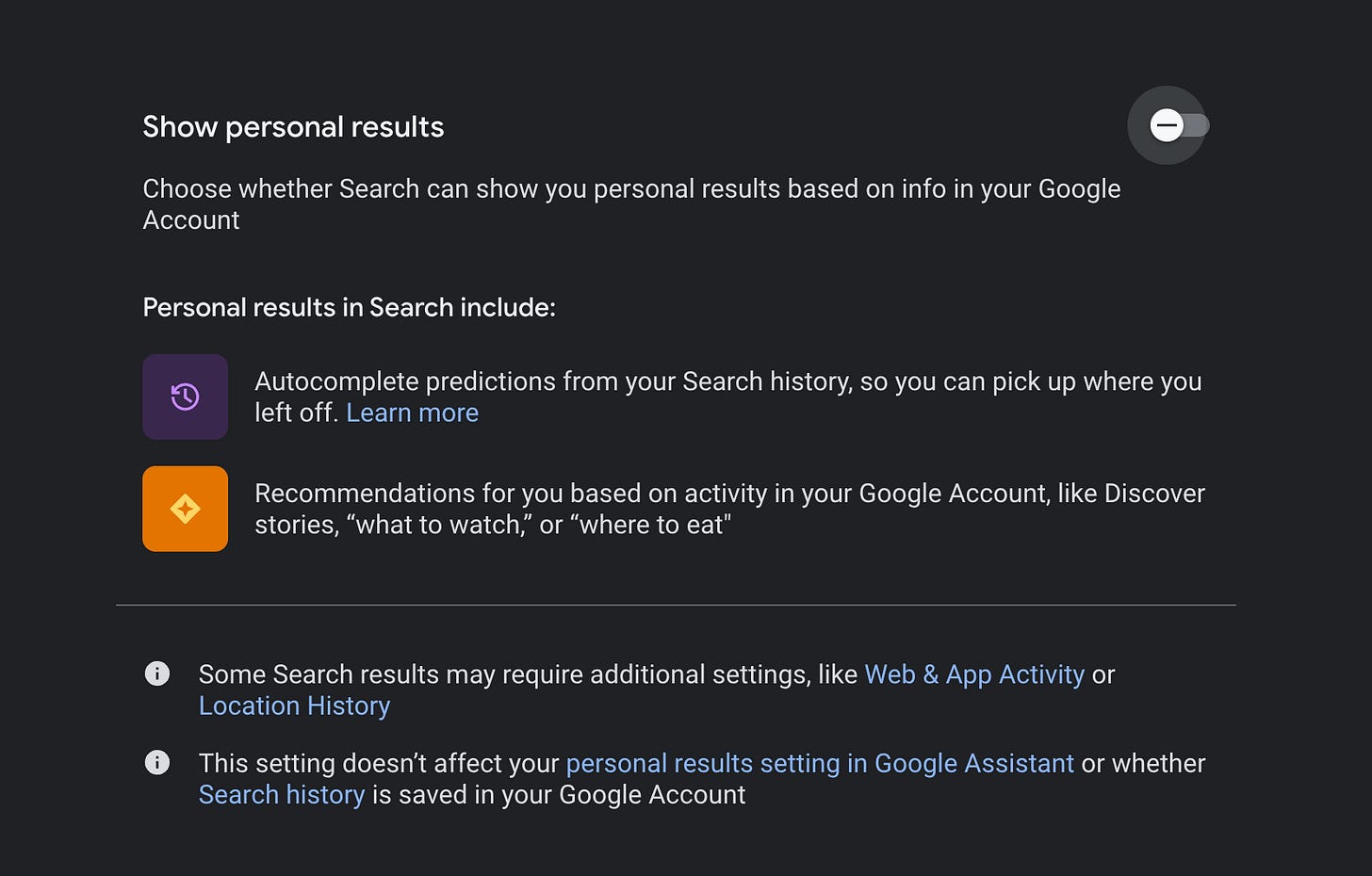
Task: Open the Web & App Activity link
Action: 974,674
